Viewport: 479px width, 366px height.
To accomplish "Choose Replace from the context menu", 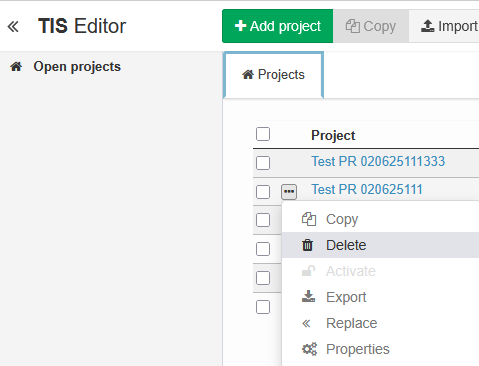I will (380, 323).
